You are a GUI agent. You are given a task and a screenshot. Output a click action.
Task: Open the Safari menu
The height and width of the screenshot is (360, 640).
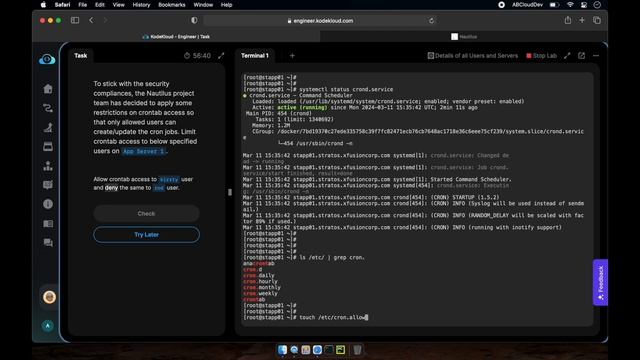click(62, 4)
